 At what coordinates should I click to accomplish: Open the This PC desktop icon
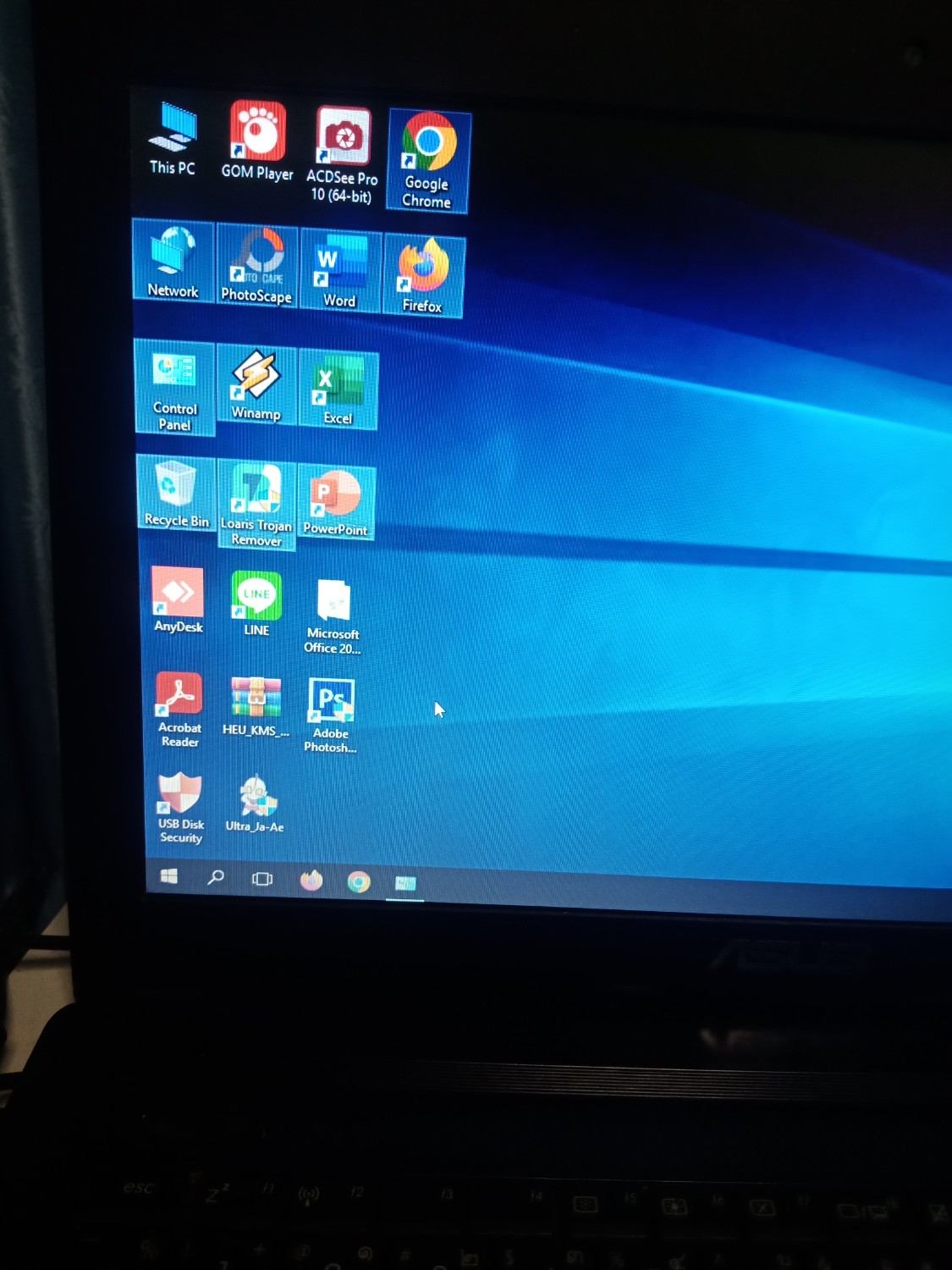pyautogui.click(x=173, y=139)
